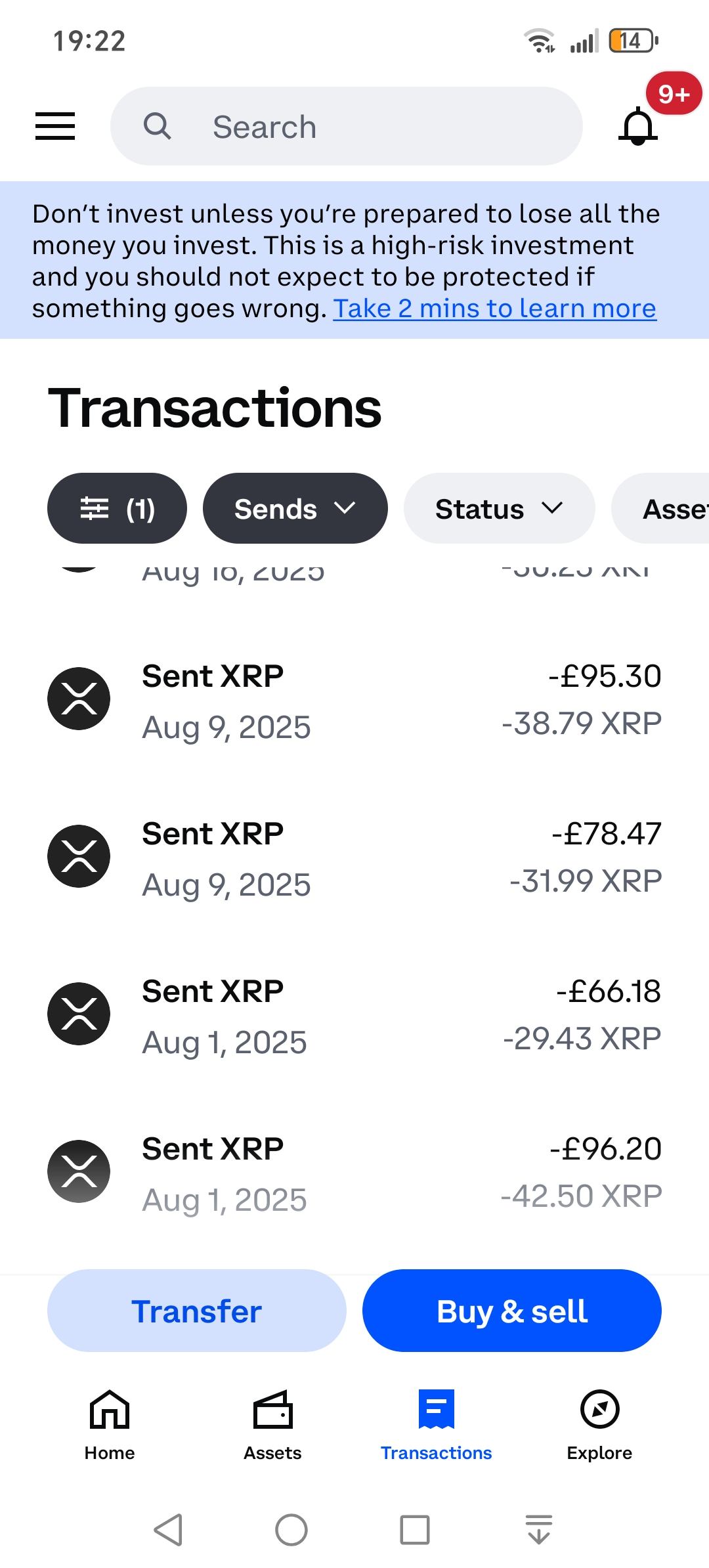Expand the Sends filter dropdown
Viewport: 709px width, 1568px height.
pyautogui.click(x=295, y=508)
